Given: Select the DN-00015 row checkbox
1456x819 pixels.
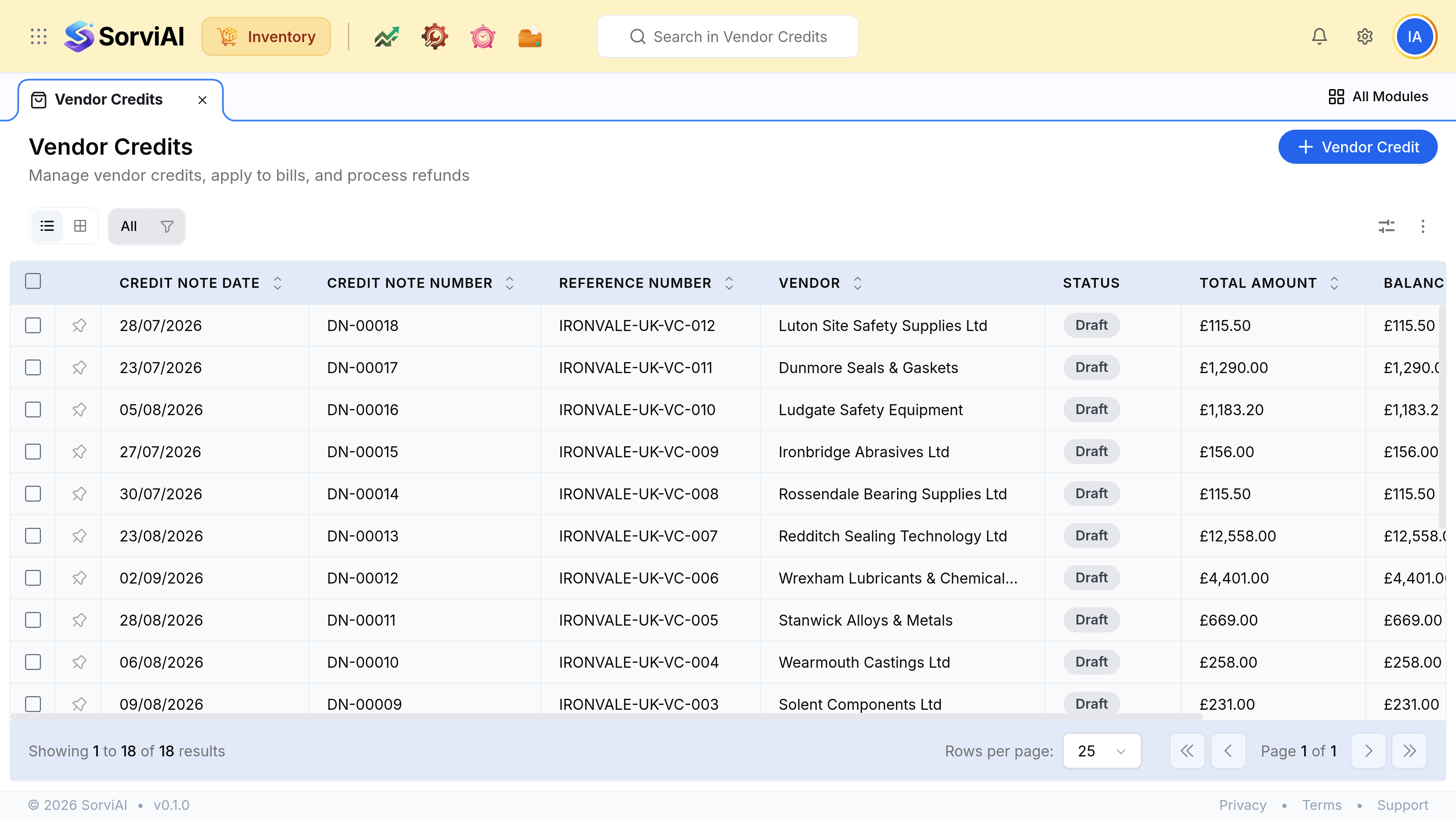Looking at the screenshot, I should 33,452.
